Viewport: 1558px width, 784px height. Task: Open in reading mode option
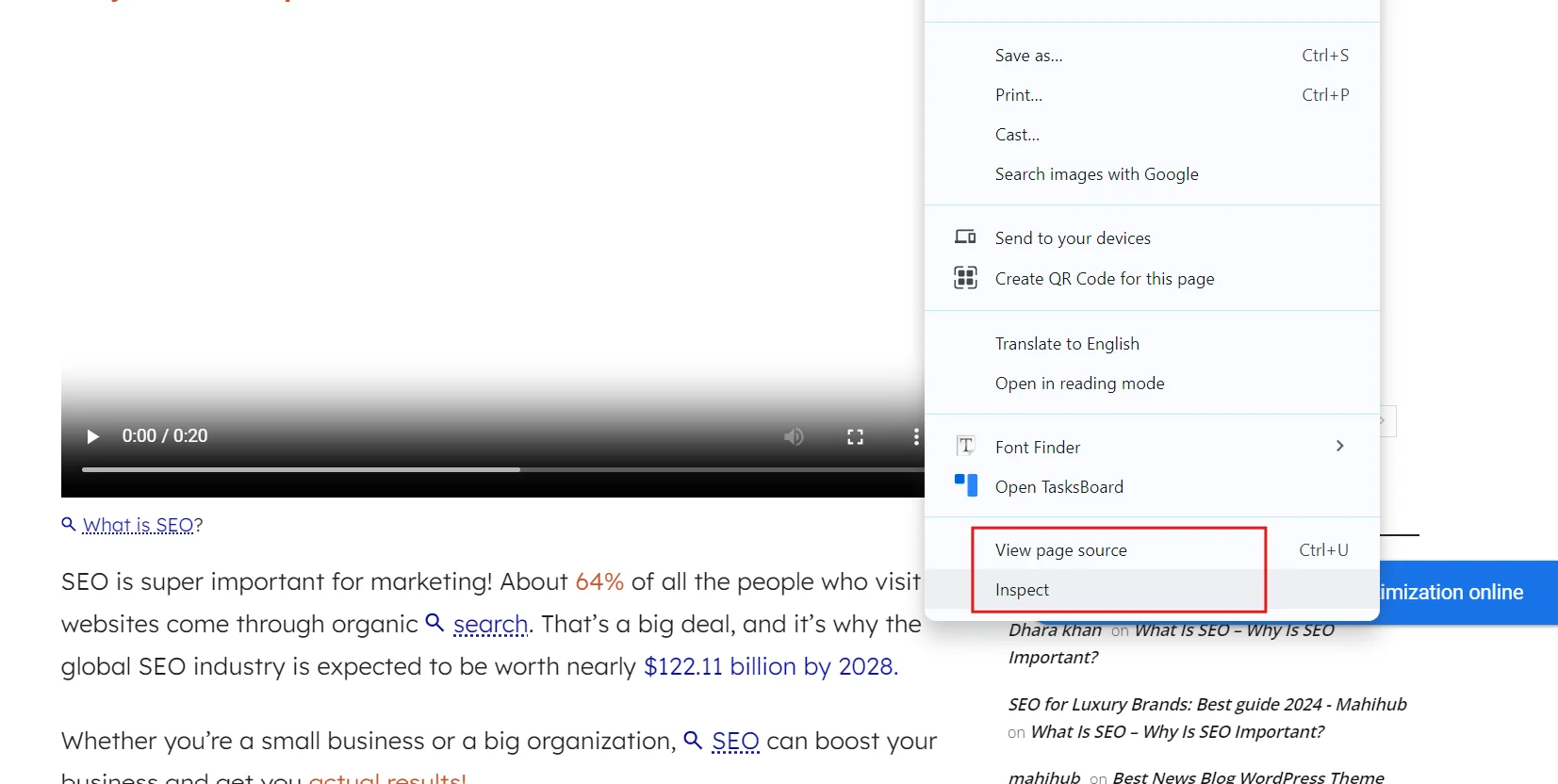1079,384
